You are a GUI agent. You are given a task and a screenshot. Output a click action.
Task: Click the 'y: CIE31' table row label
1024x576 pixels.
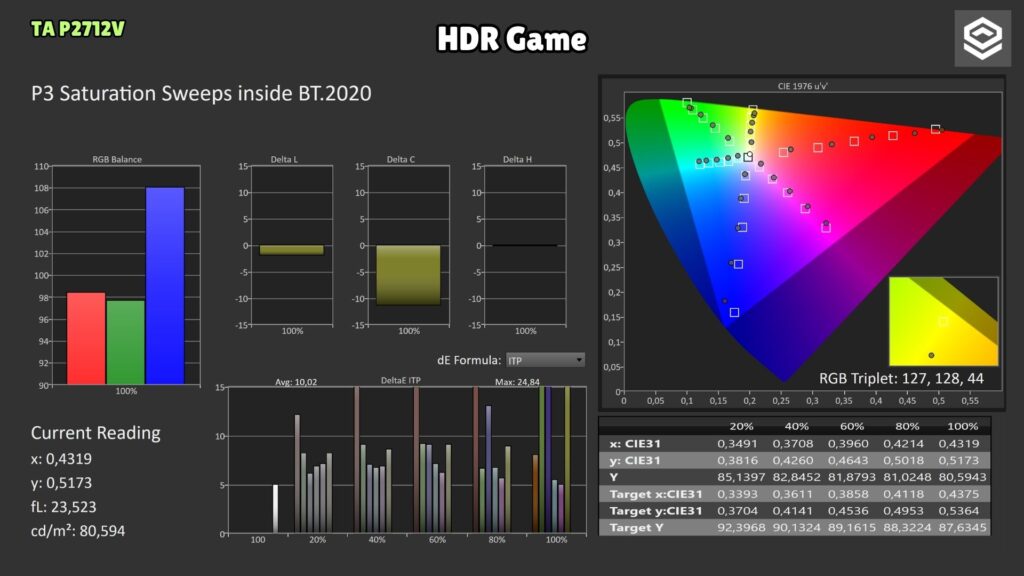[635, 460]
